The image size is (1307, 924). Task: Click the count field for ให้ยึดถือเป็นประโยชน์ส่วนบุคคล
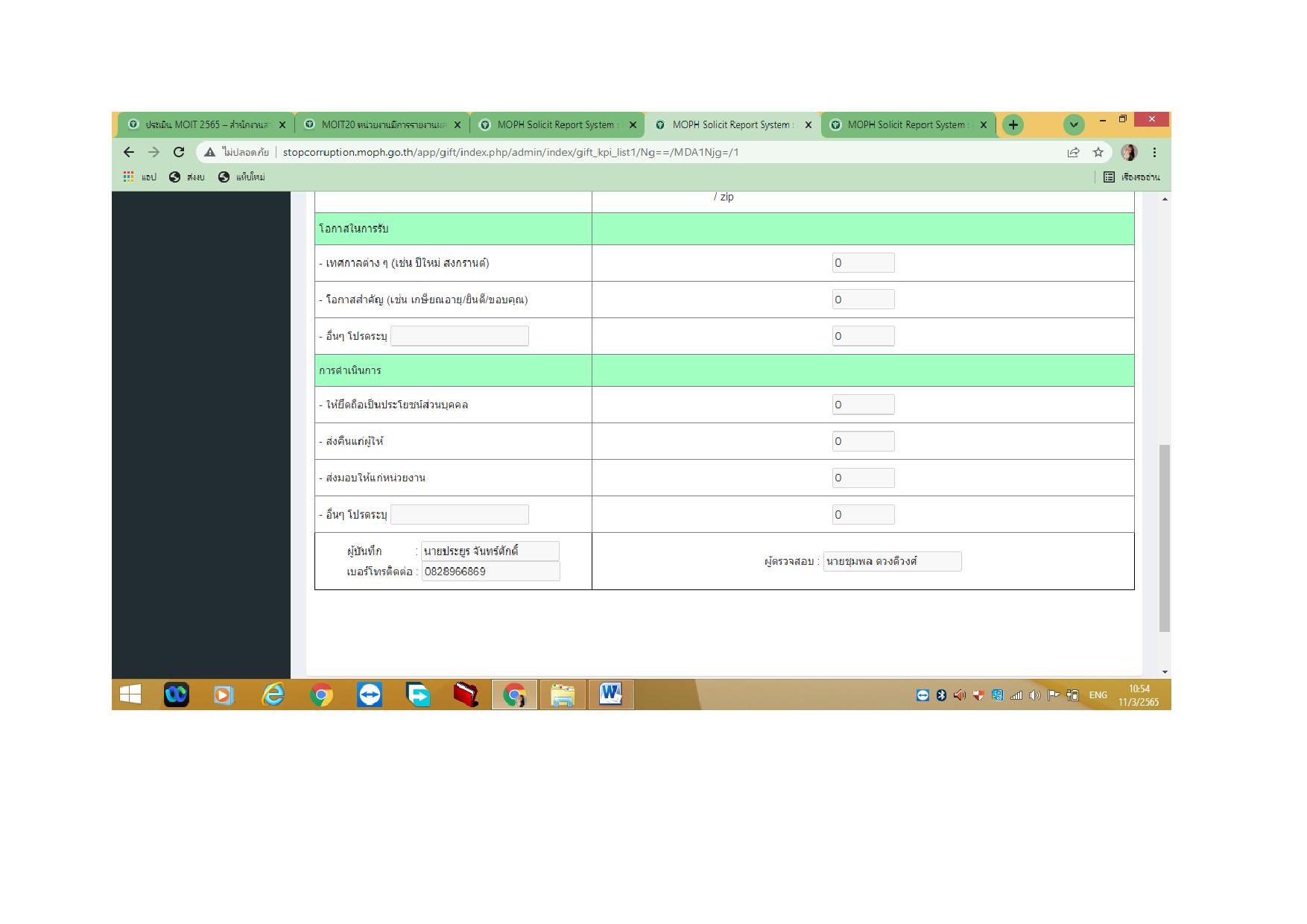863,405
